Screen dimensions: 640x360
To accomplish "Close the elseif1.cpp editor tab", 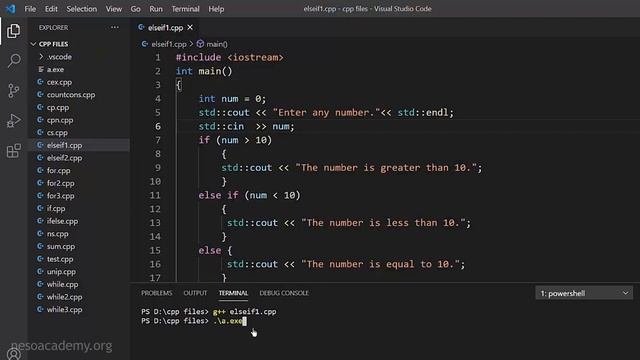I will (x=190, y=27).
